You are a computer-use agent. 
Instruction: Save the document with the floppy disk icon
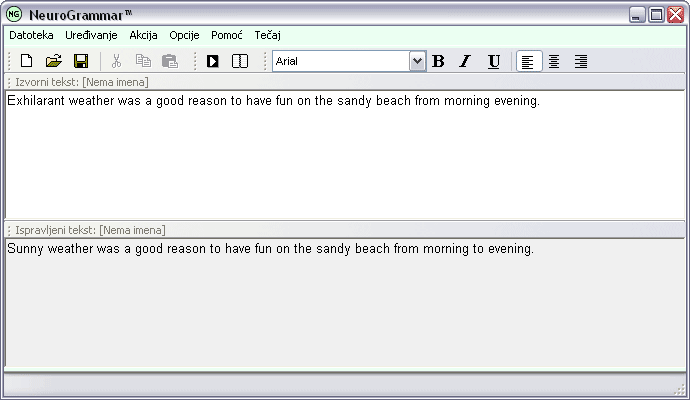[x=81, y=61]
